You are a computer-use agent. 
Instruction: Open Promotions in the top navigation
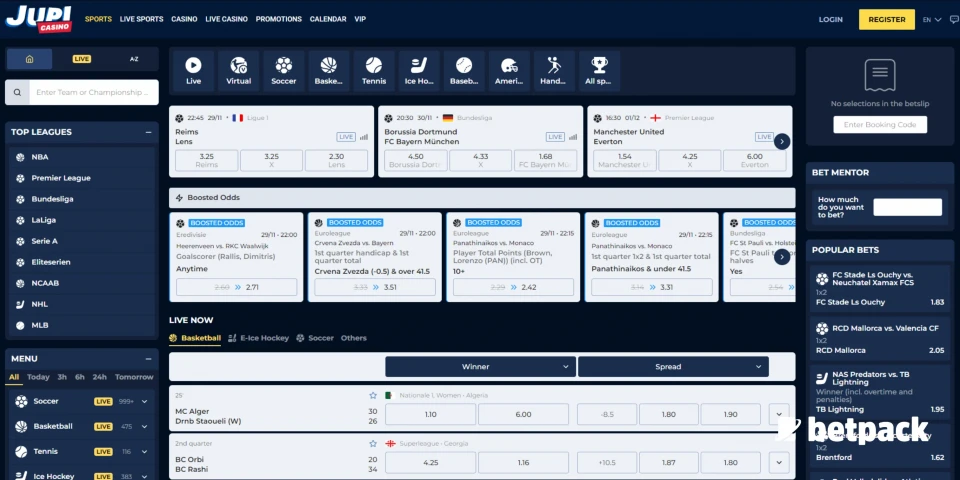click(278, 19)
